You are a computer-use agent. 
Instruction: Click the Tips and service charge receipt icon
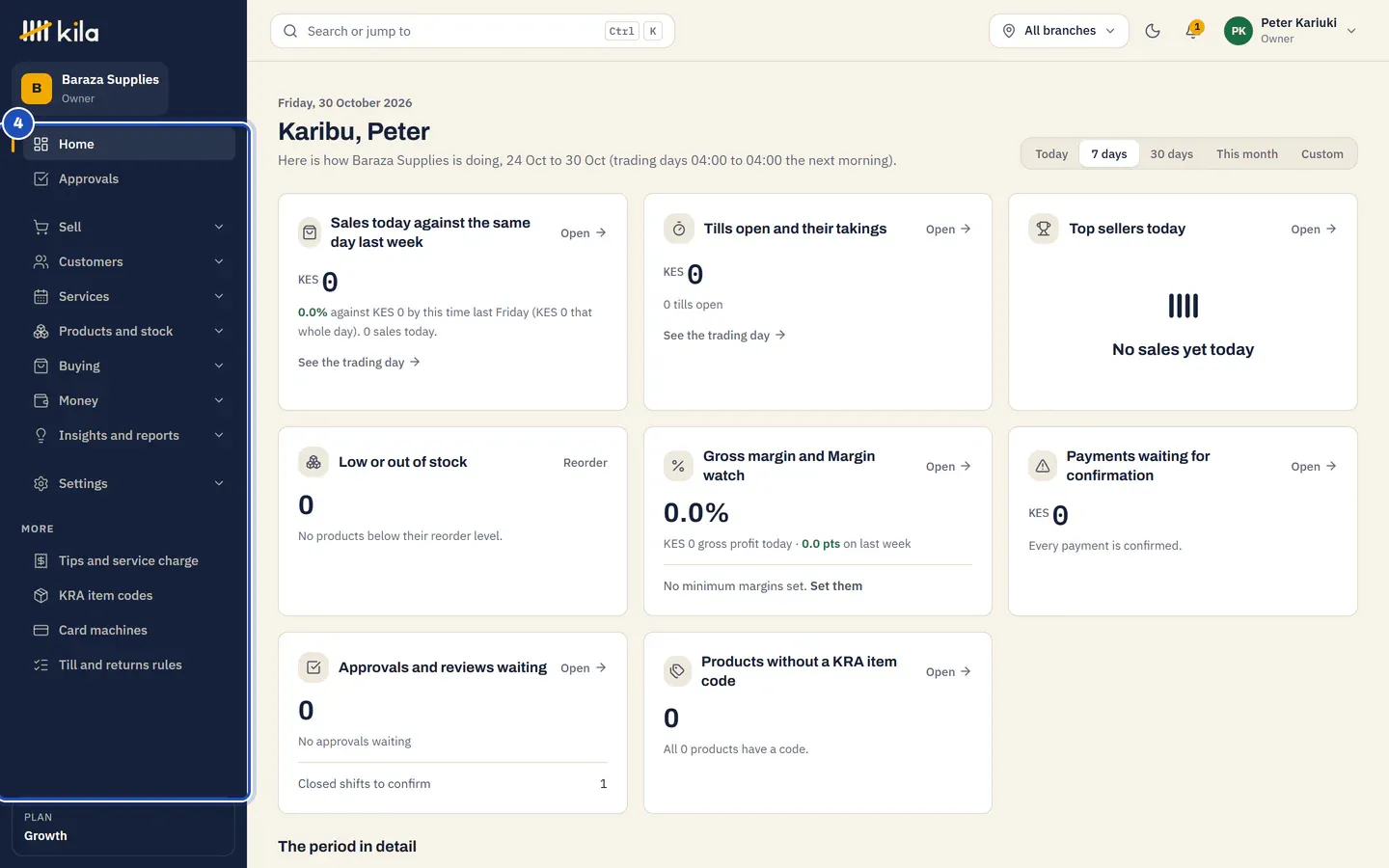click(41, 560)
